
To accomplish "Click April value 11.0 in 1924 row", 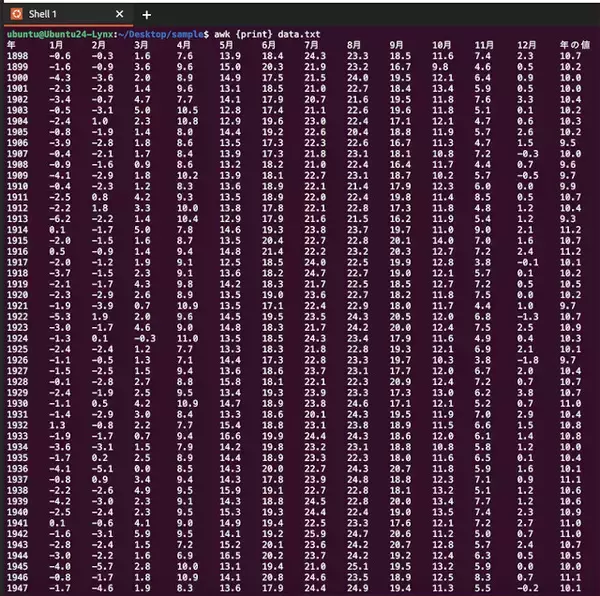I will 188,338.
